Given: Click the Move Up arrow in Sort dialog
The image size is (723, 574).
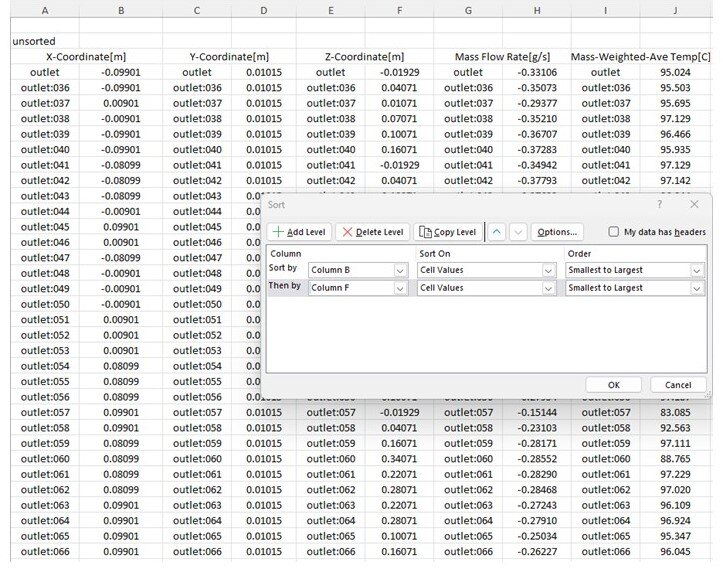Looking at the screenshot, I should tap(497, 232).
